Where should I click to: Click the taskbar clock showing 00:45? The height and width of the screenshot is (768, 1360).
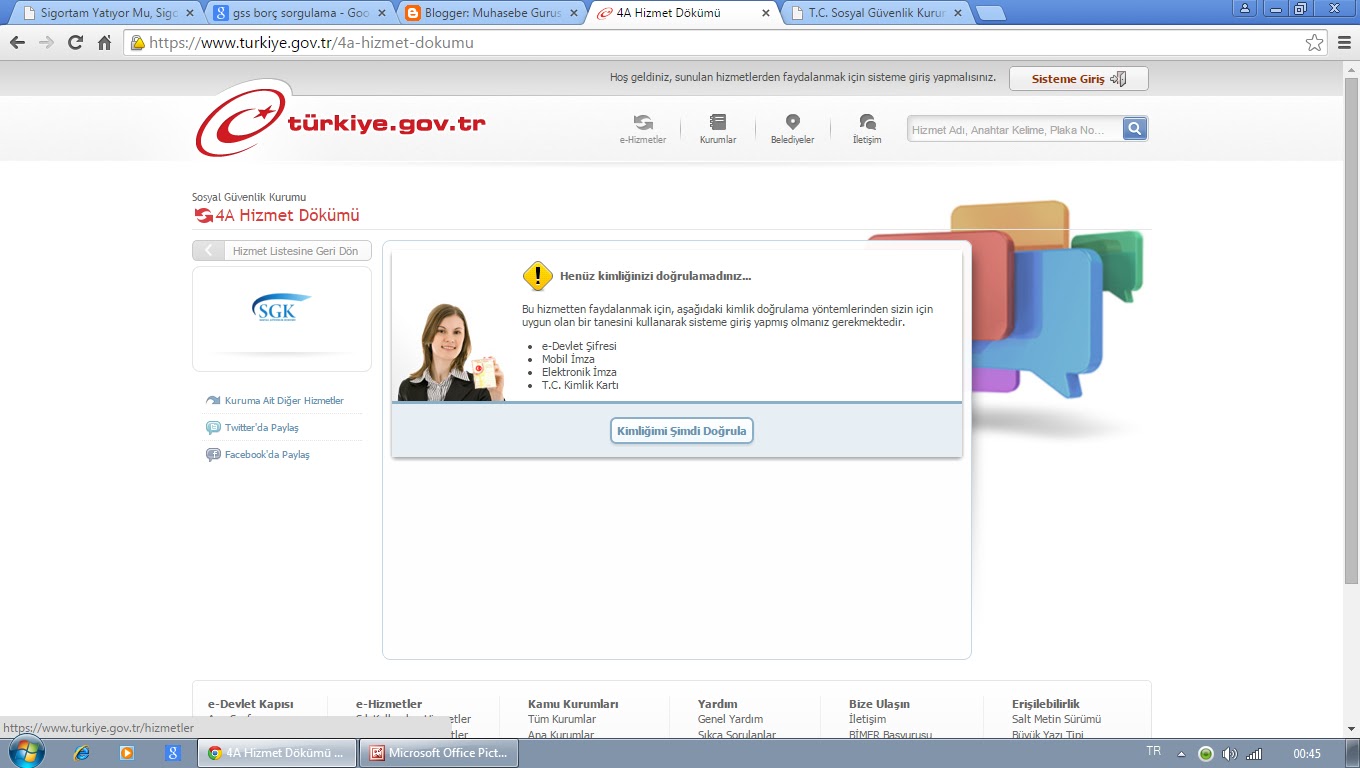coord(1307,753)
